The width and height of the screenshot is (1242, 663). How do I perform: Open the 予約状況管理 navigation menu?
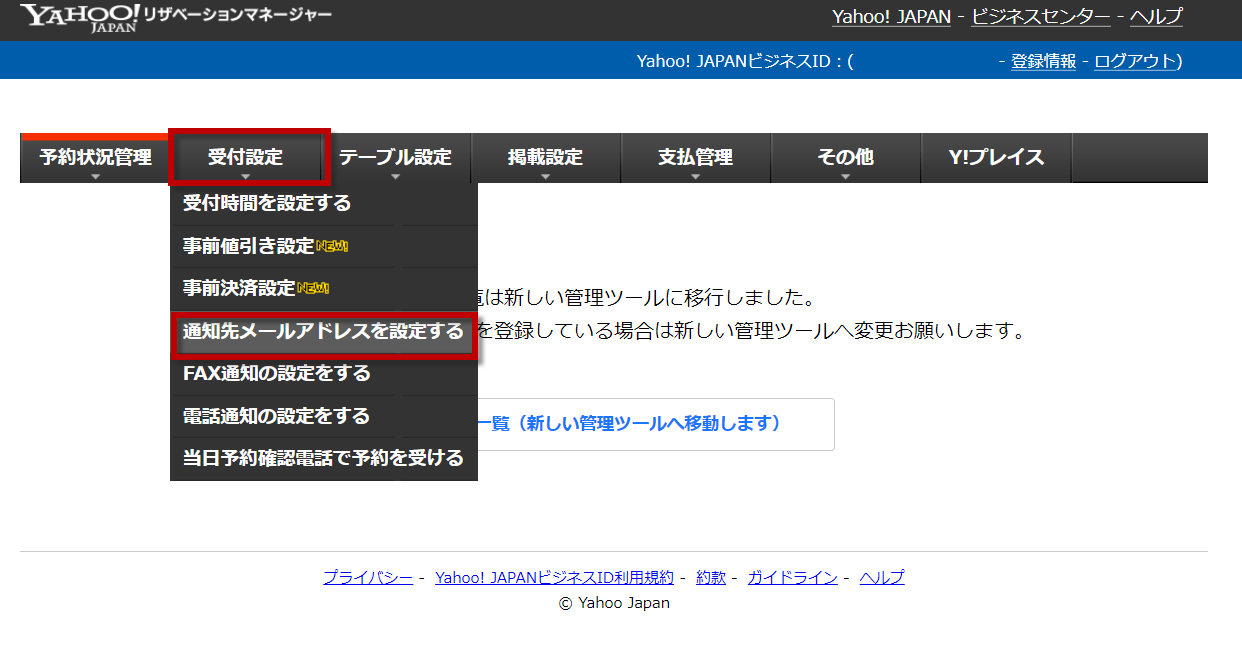(x=96, y=158)
